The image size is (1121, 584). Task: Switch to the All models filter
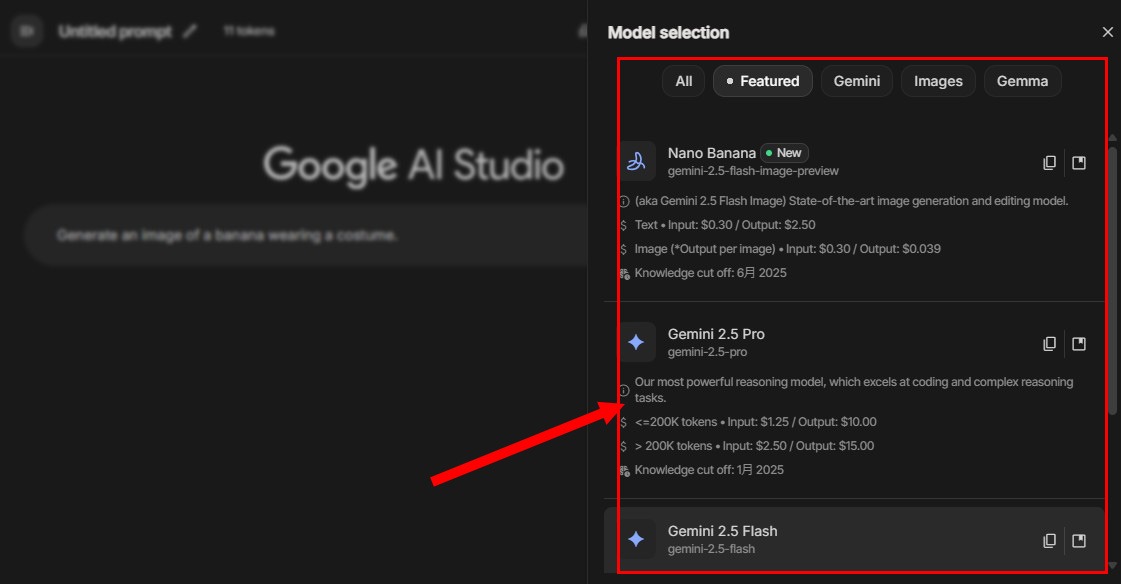tap(683, 81)
